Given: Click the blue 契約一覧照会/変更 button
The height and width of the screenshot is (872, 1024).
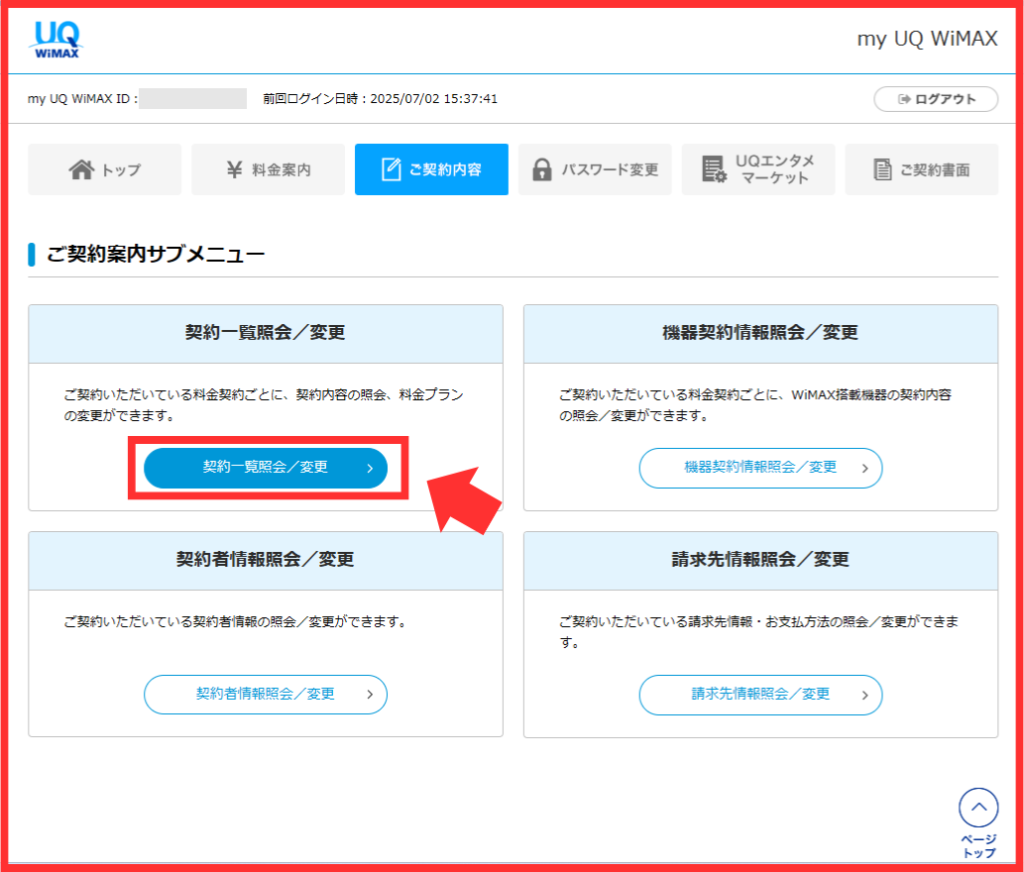Looking at the screenshot, I should pyautogui.click(x=265, y=468).
